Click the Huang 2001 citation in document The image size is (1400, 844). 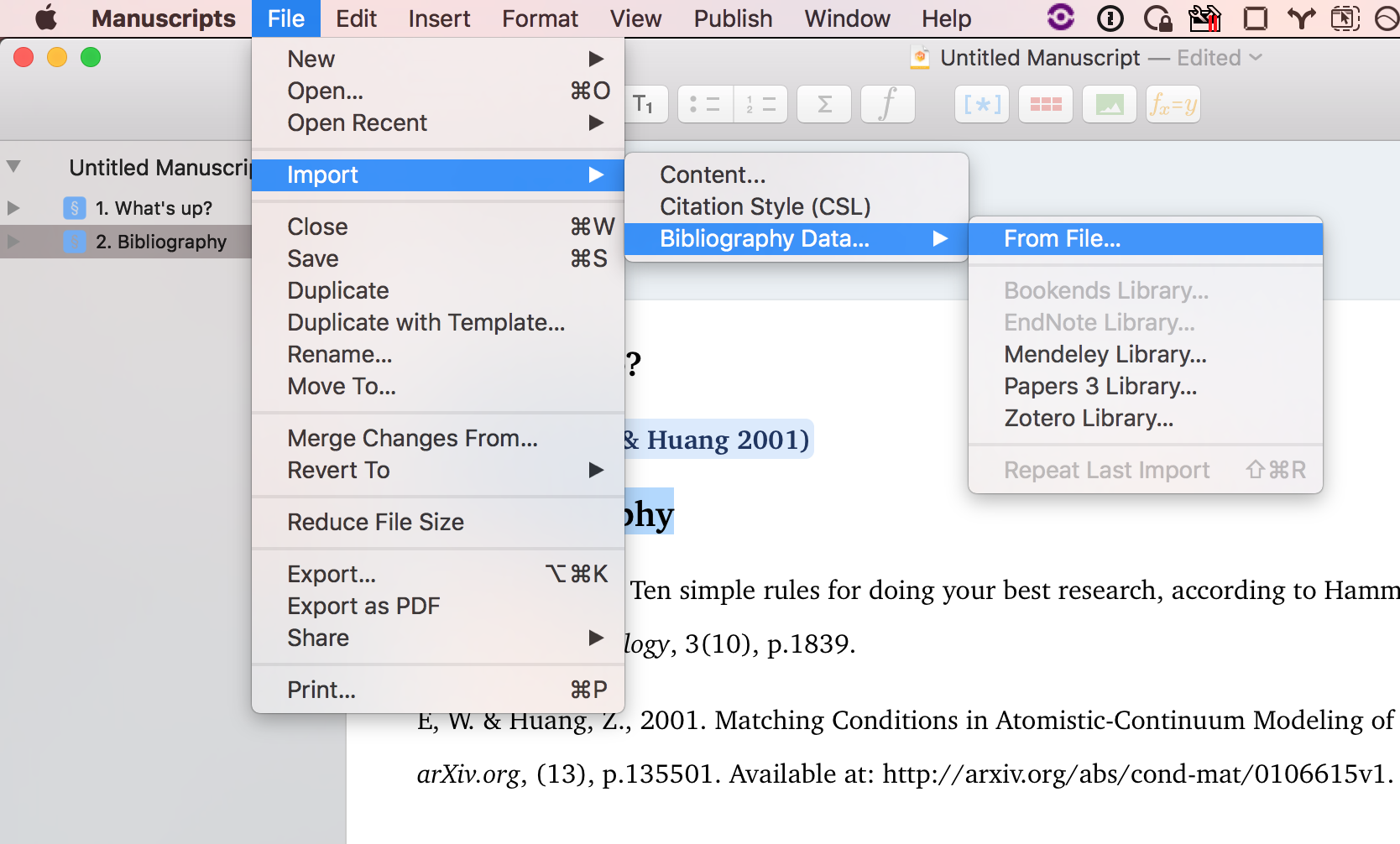719,439
